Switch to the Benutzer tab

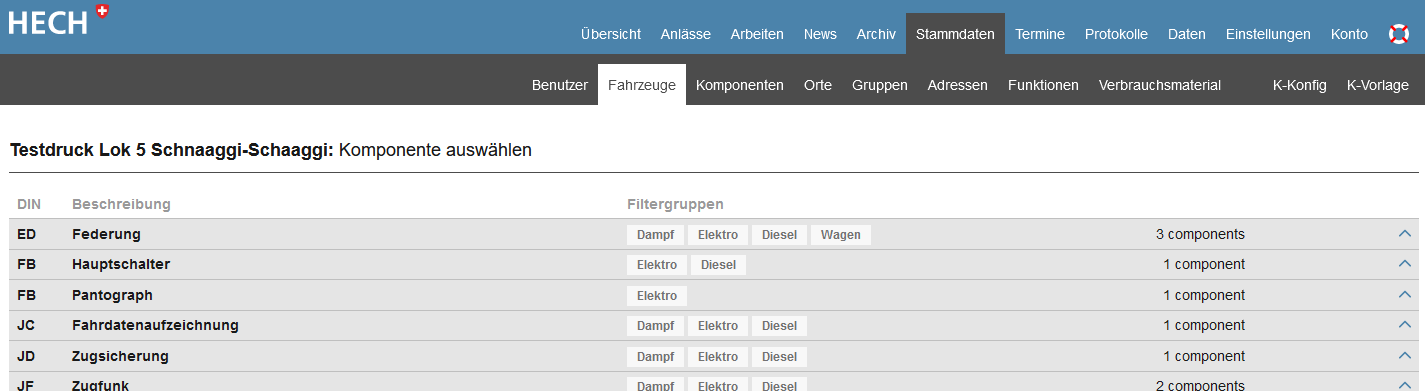click(560, 85)
